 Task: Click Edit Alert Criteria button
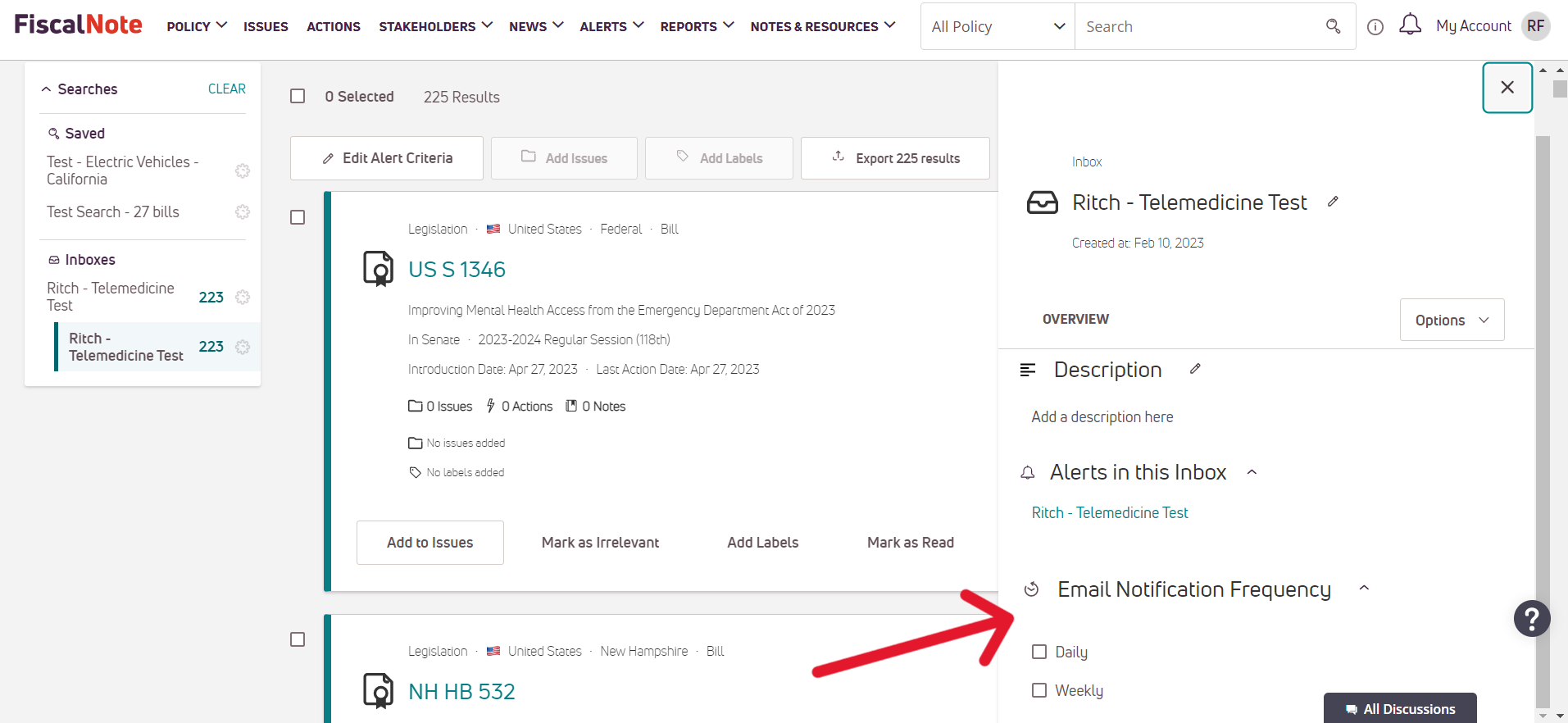[387, 158]
